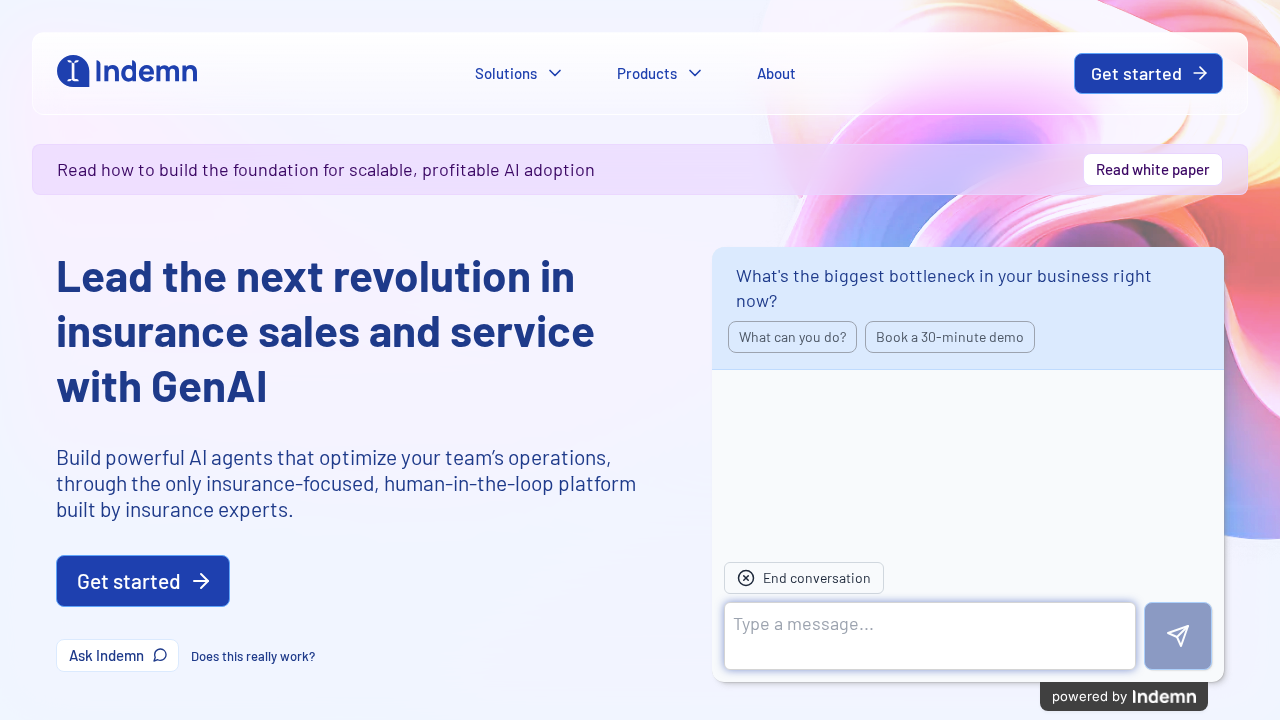Image resolution: width=1280 pixels, height=720 pixels.
Task: Click the arrow icon inside hero Get started button
Action: click(x=203, y=581)
